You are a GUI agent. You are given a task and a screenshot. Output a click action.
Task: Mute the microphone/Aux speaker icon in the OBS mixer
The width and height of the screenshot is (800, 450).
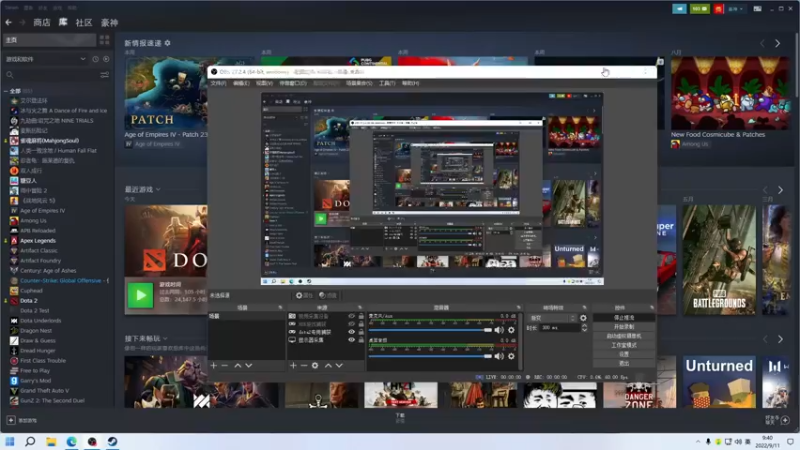499,330
